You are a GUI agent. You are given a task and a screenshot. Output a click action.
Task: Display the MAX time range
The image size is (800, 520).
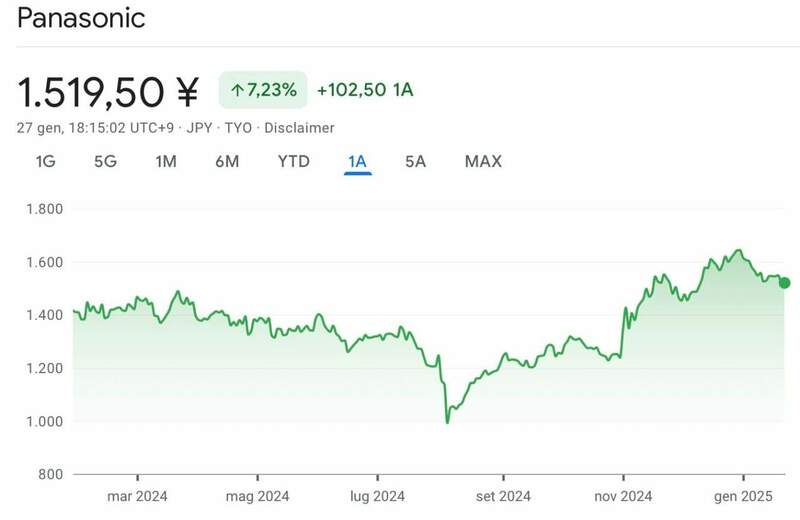click(483, 161)
